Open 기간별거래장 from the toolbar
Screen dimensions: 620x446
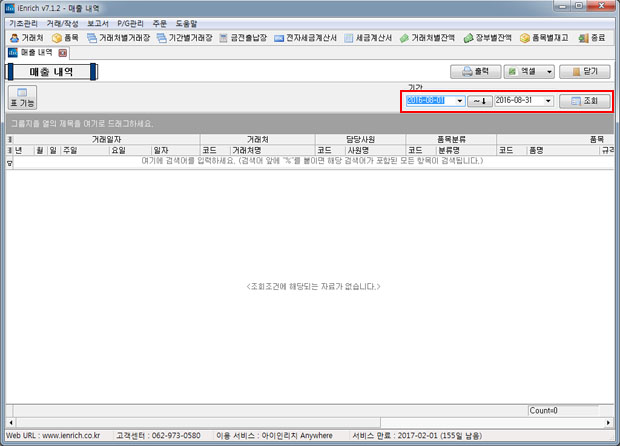point(185,38)
